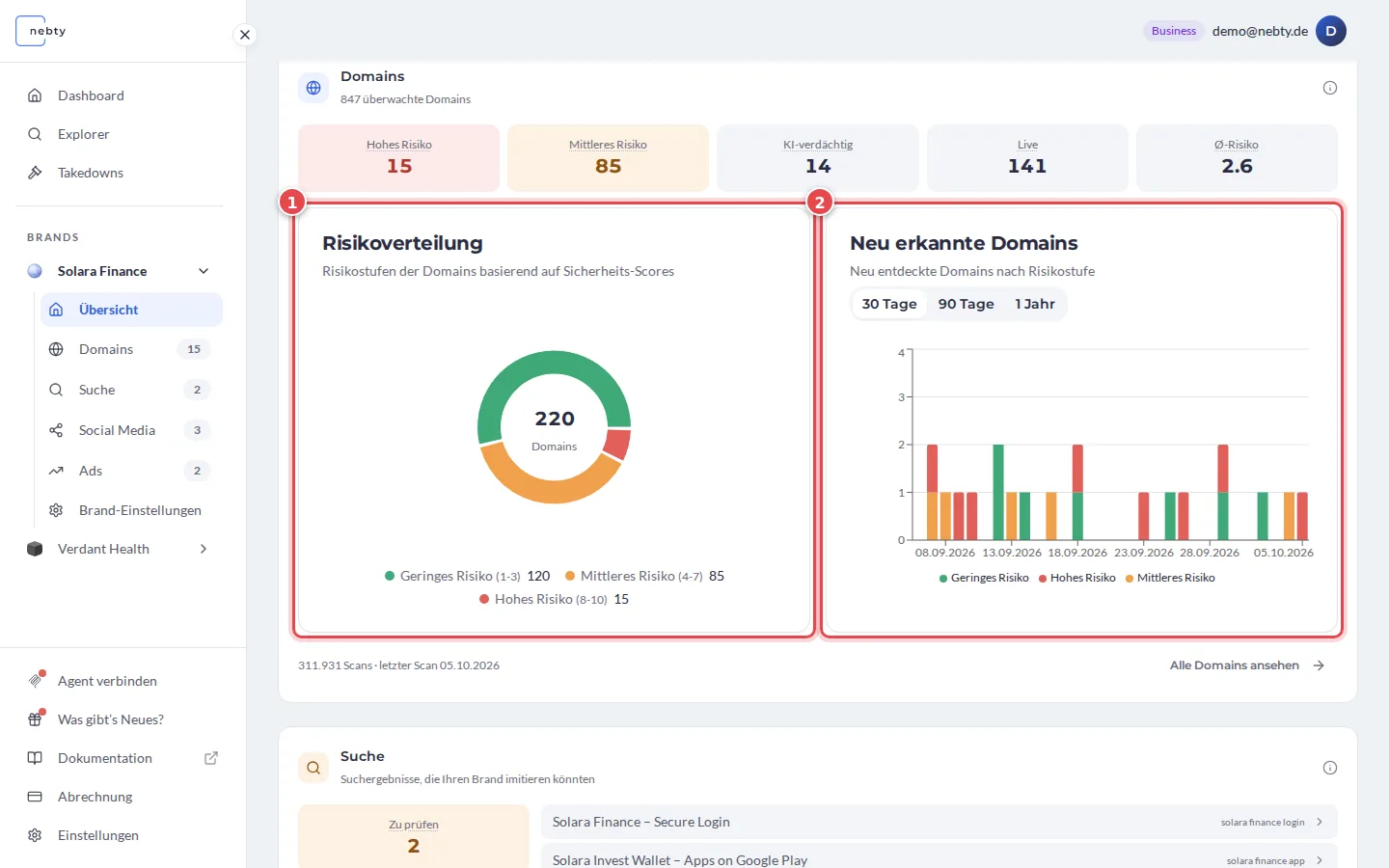The width and height of the screenshot is (1389, 868).
Task: Click the Business plan badge
Action: point(1174,31)
